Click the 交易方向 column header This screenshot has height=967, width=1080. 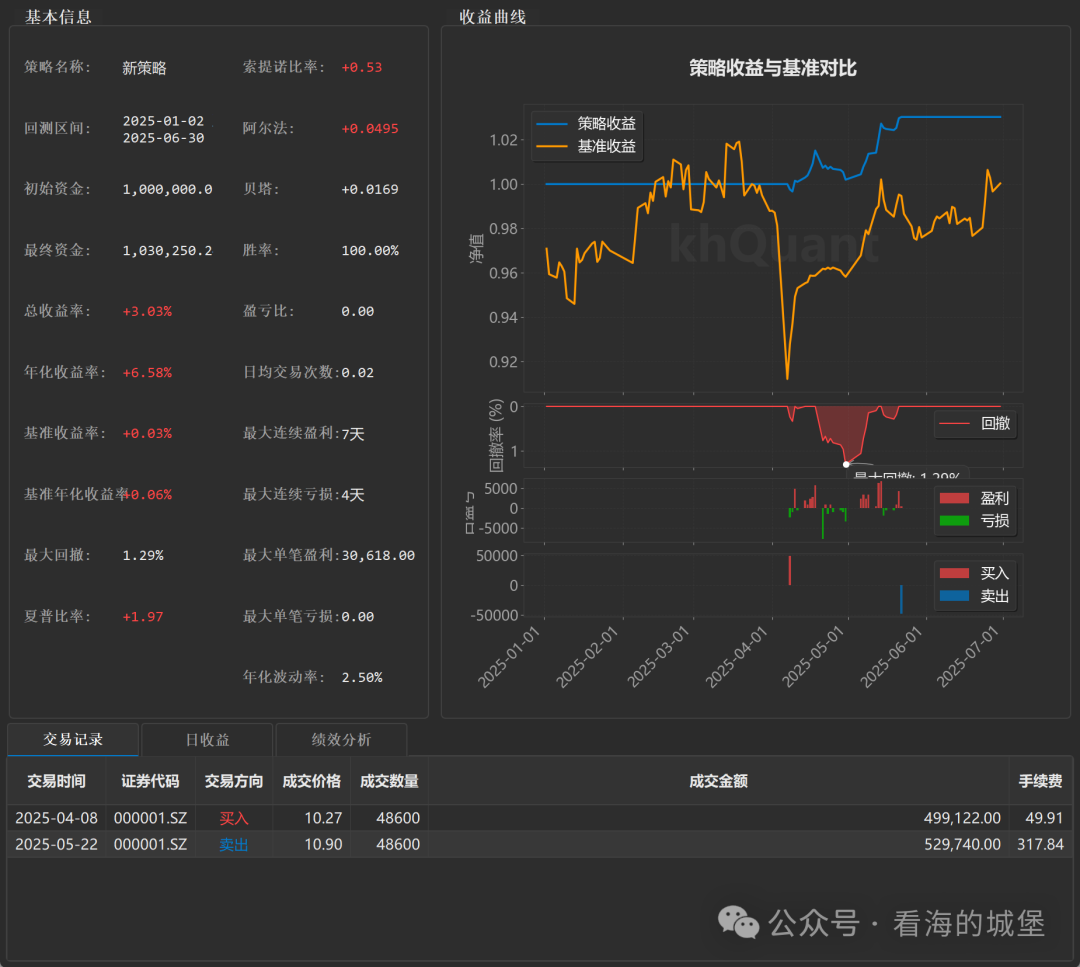[233, 781]
